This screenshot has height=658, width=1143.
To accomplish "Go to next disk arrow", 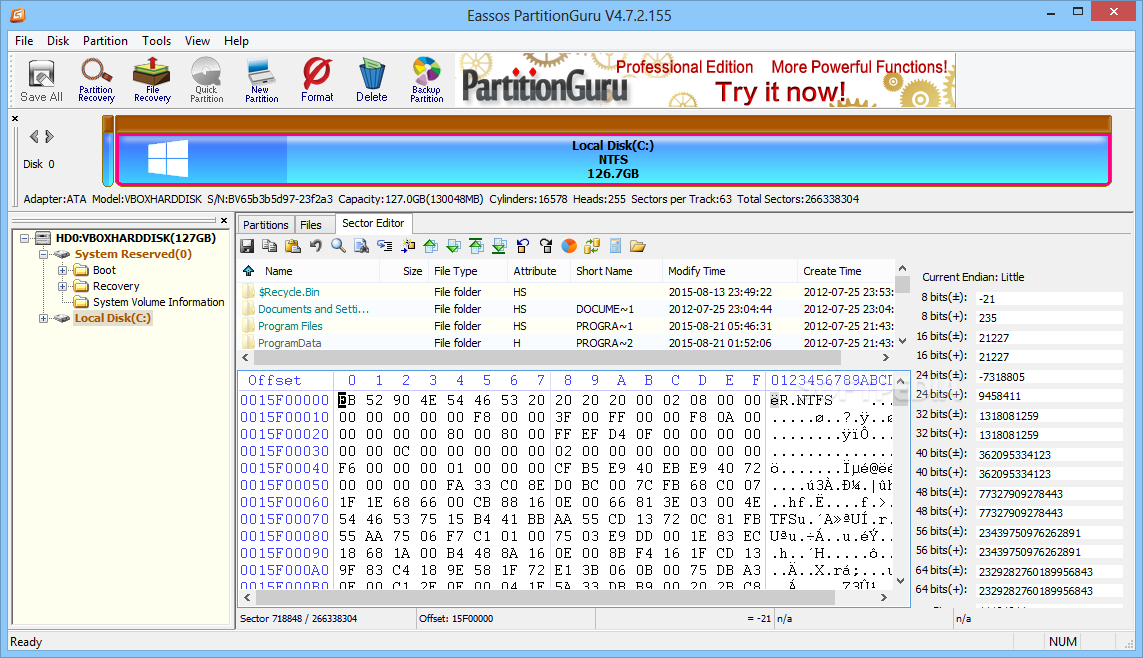I will point(50,136).
